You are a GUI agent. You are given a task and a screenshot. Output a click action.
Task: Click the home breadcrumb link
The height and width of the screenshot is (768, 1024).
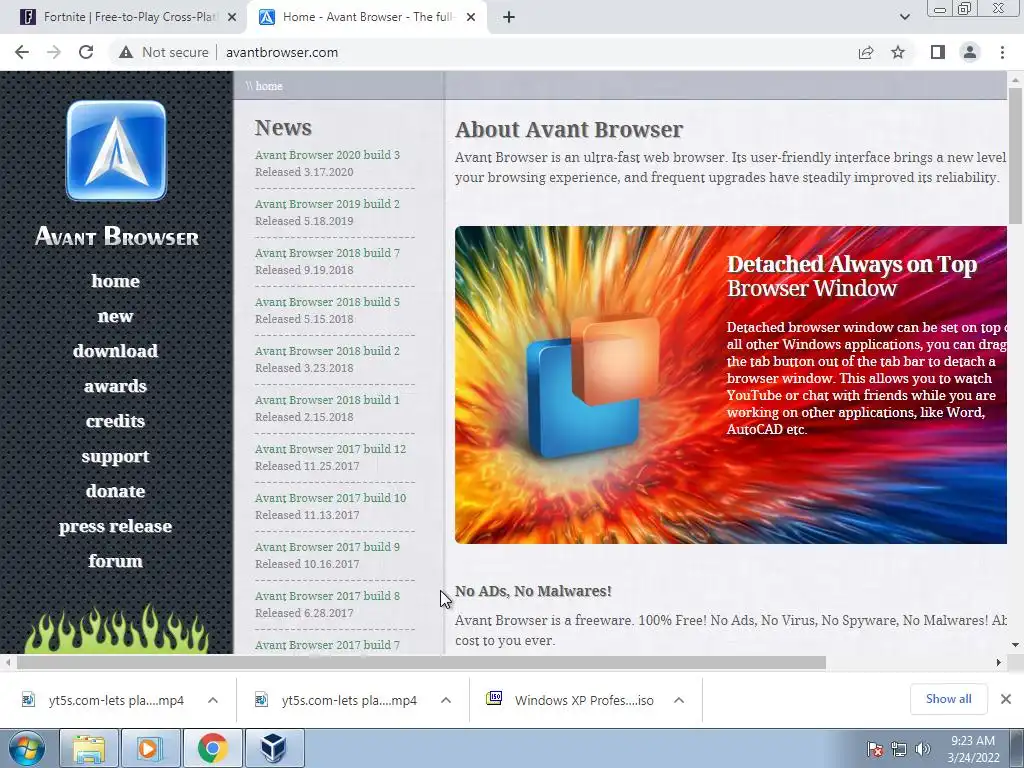(268, 86)
